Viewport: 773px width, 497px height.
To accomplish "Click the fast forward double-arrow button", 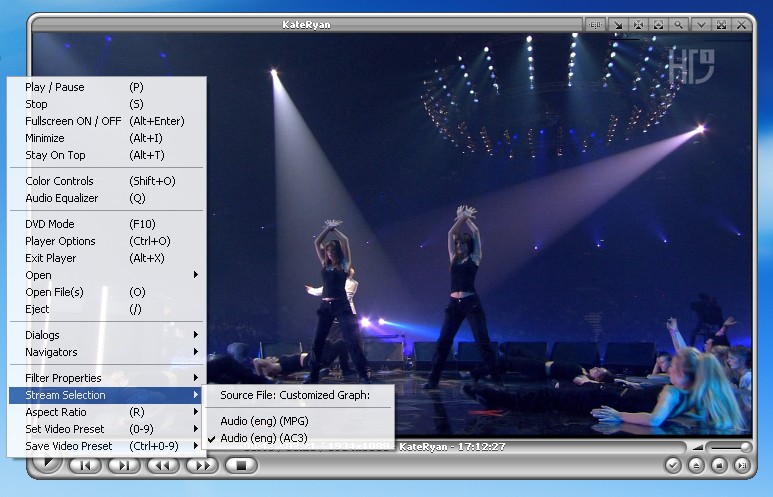I will click(x=202, y=465).
